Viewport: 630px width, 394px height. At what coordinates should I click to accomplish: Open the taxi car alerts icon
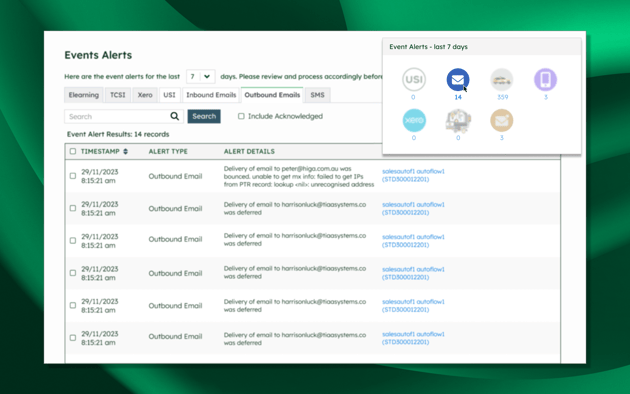(x=502, y=80)
